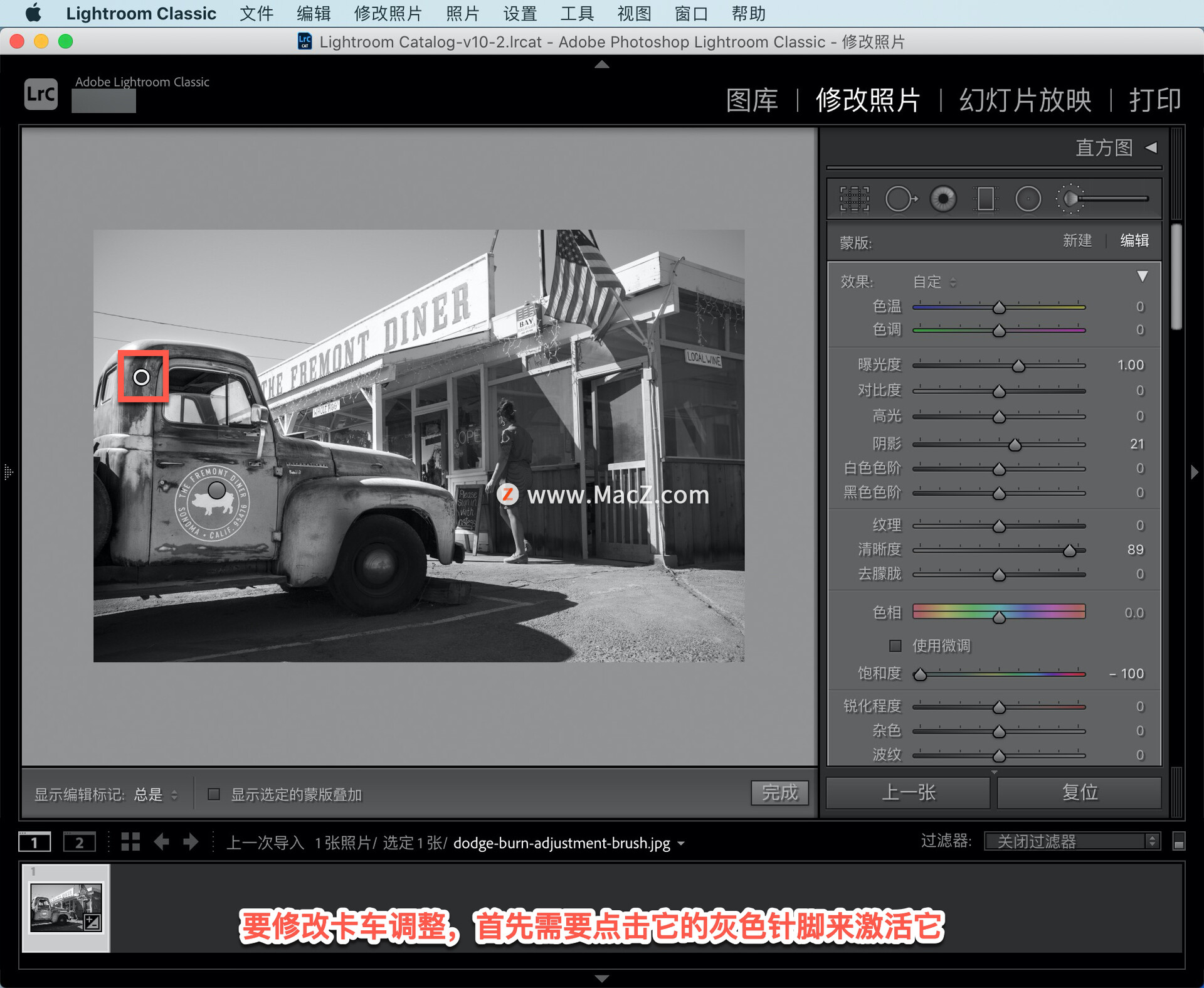1204x988 pixels.
Task: Select the Red Eye Correction tool
Action: click(943, 199)
